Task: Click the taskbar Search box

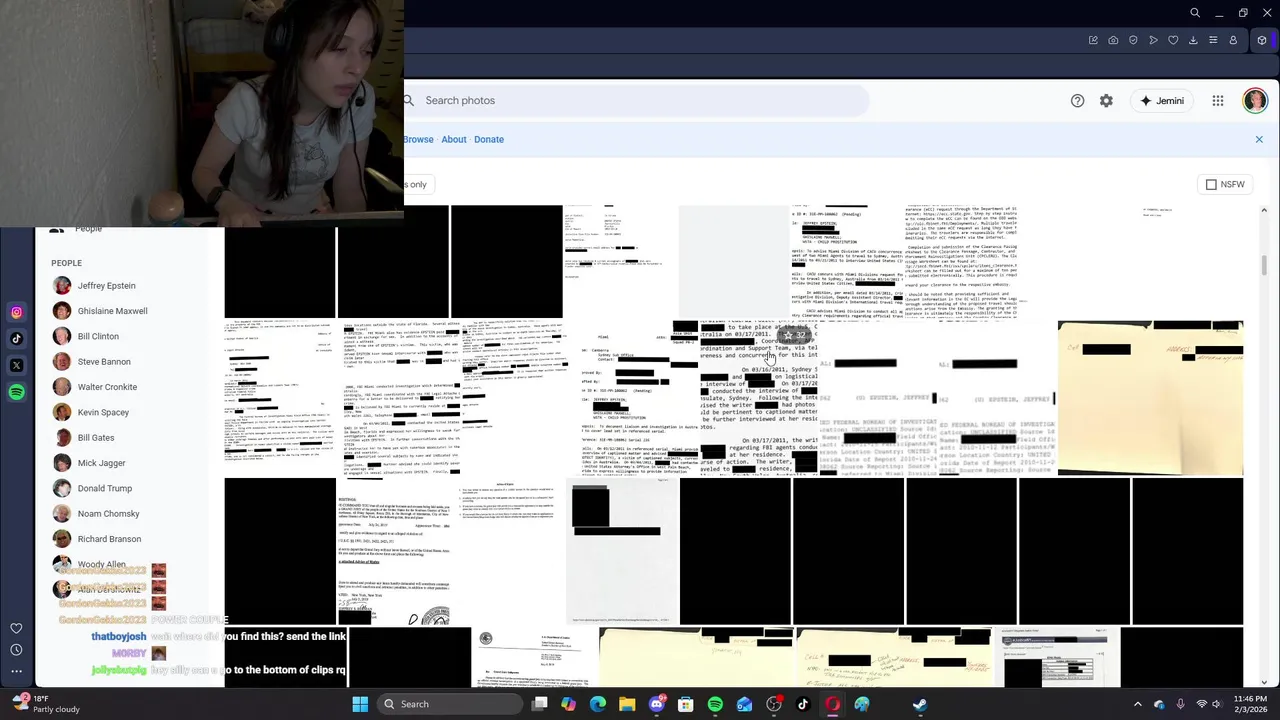Action: [451, 704]
